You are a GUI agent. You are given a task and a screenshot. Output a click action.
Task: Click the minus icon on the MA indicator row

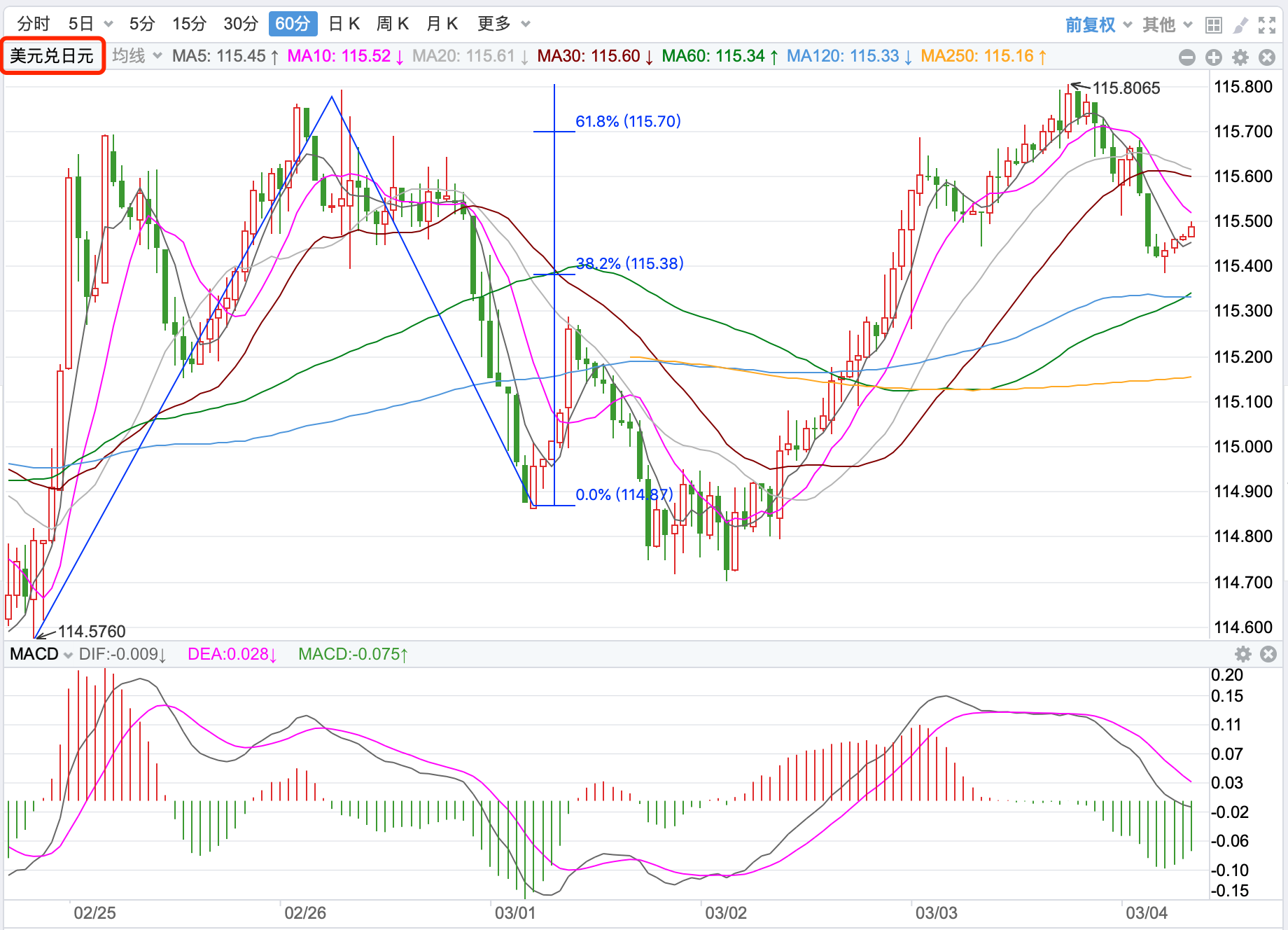tap(1187, 57)
